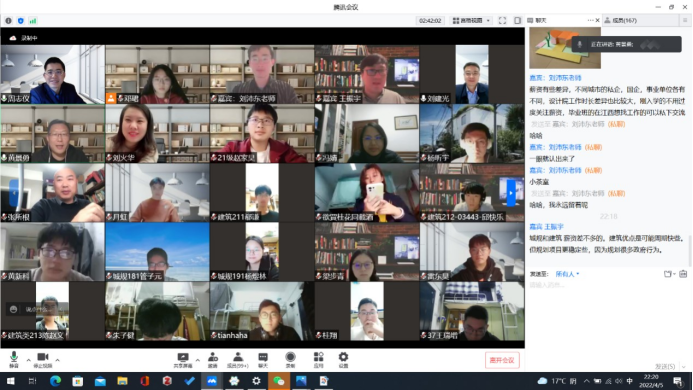
Task: Open the 应用 apps icon
Action: point(318,359)
